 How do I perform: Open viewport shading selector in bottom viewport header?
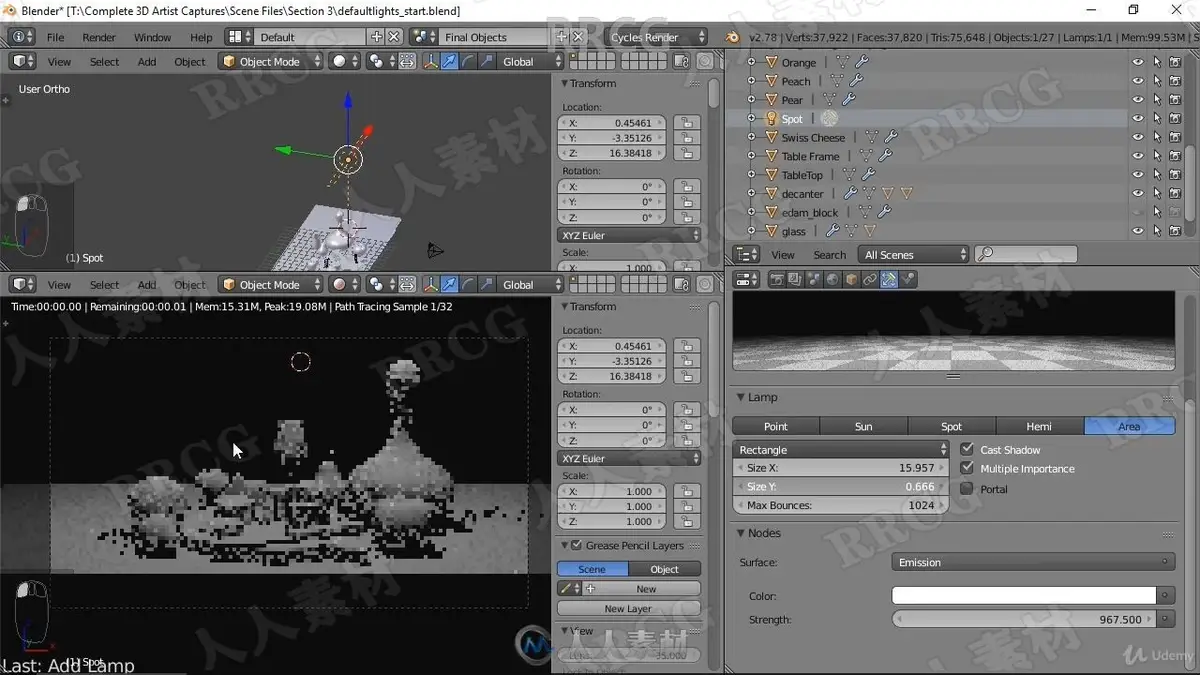point(345,285)
